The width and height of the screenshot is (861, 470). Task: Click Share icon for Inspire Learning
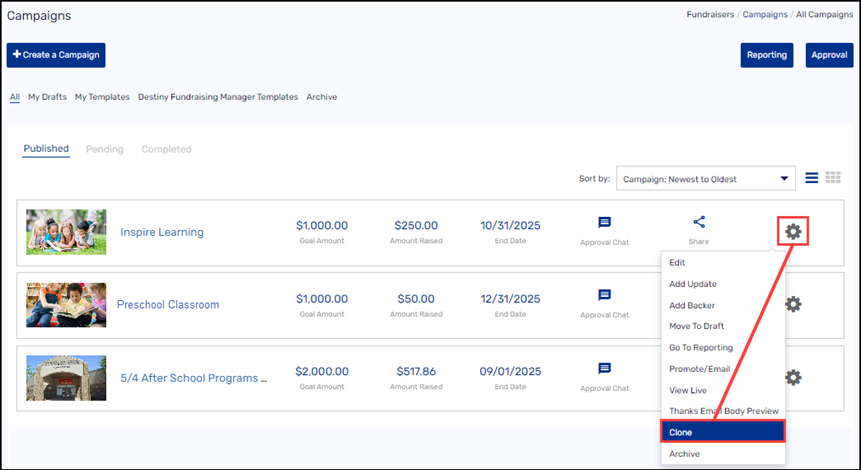pos(699,223)
